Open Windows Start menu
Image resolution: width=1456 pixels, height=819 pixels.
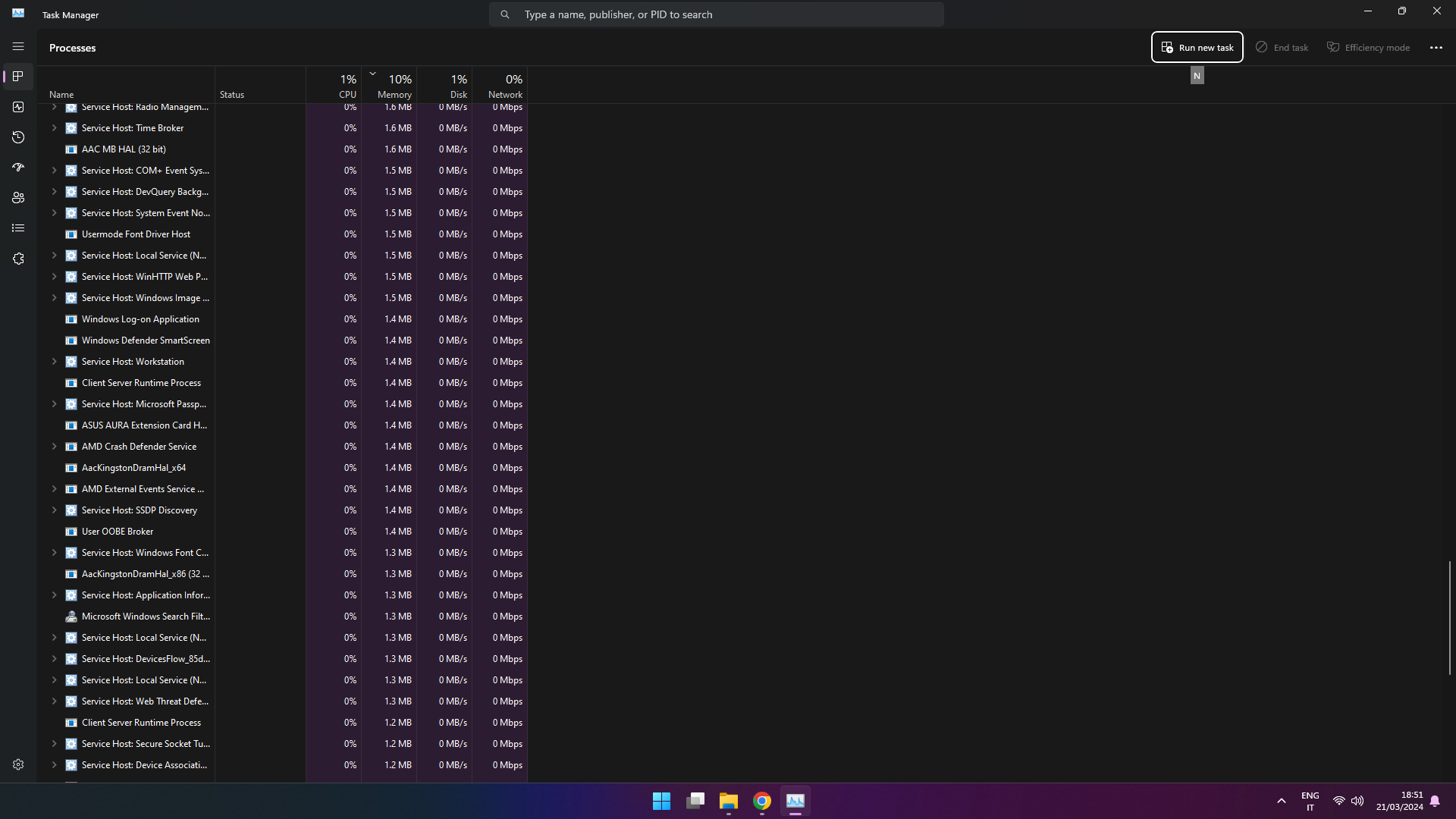pyautogui.click(x=661, y=801)
